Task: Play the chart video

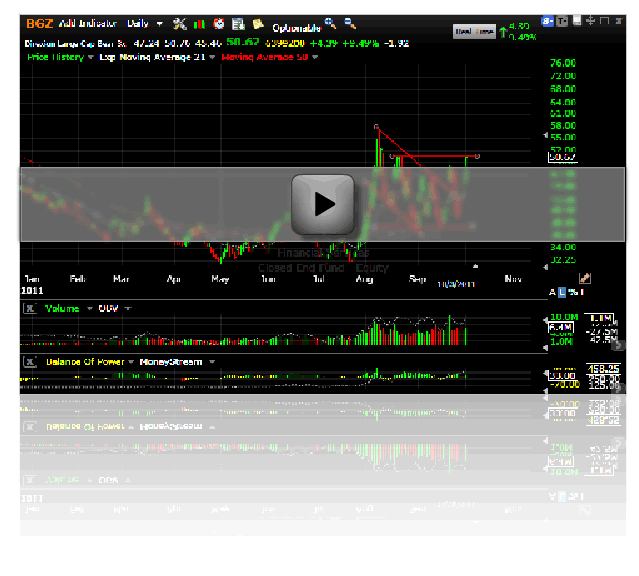Action: 323,204
